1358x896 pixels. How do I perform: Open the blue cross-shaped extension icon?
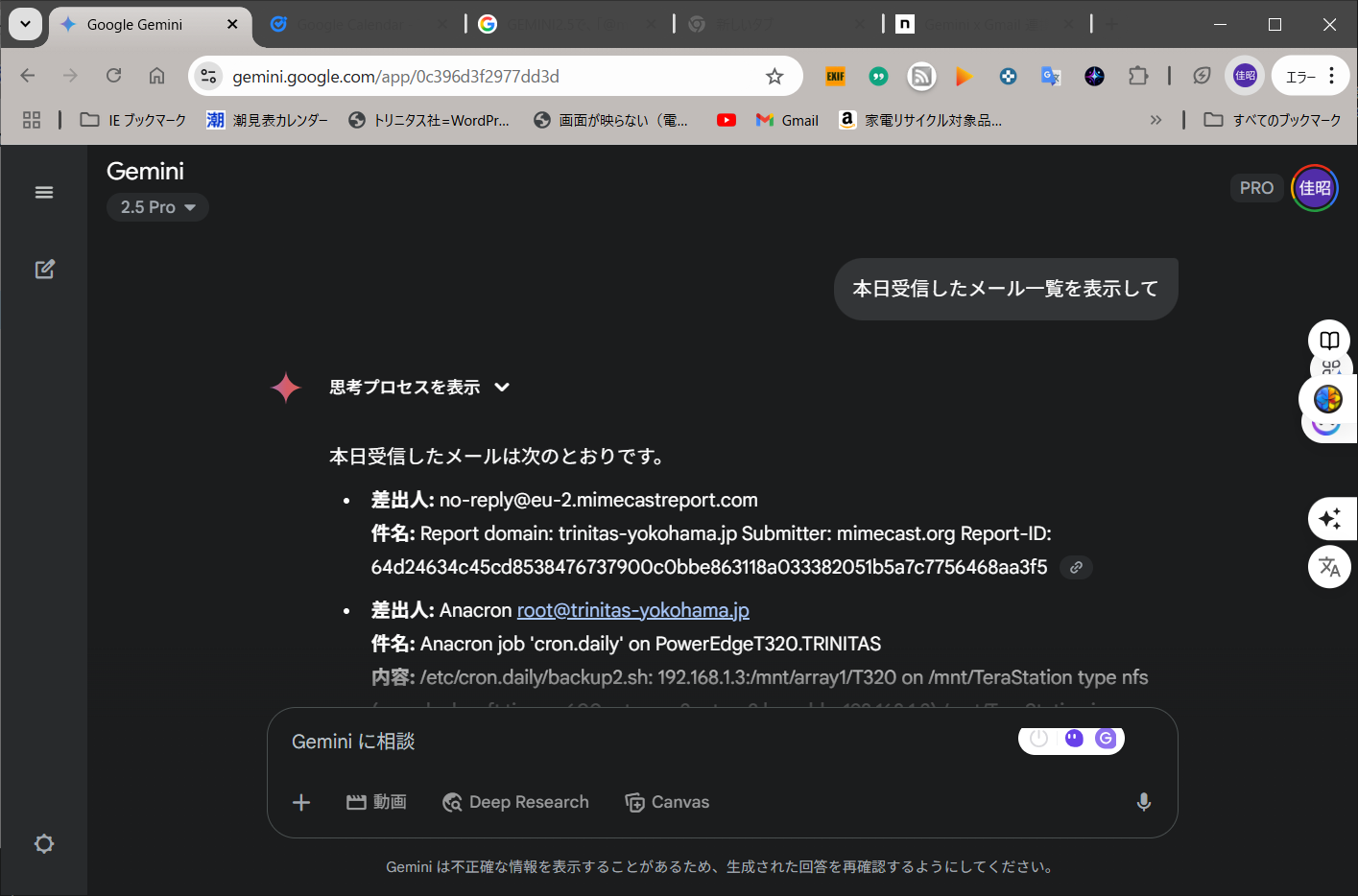(x=1008, y=76)
